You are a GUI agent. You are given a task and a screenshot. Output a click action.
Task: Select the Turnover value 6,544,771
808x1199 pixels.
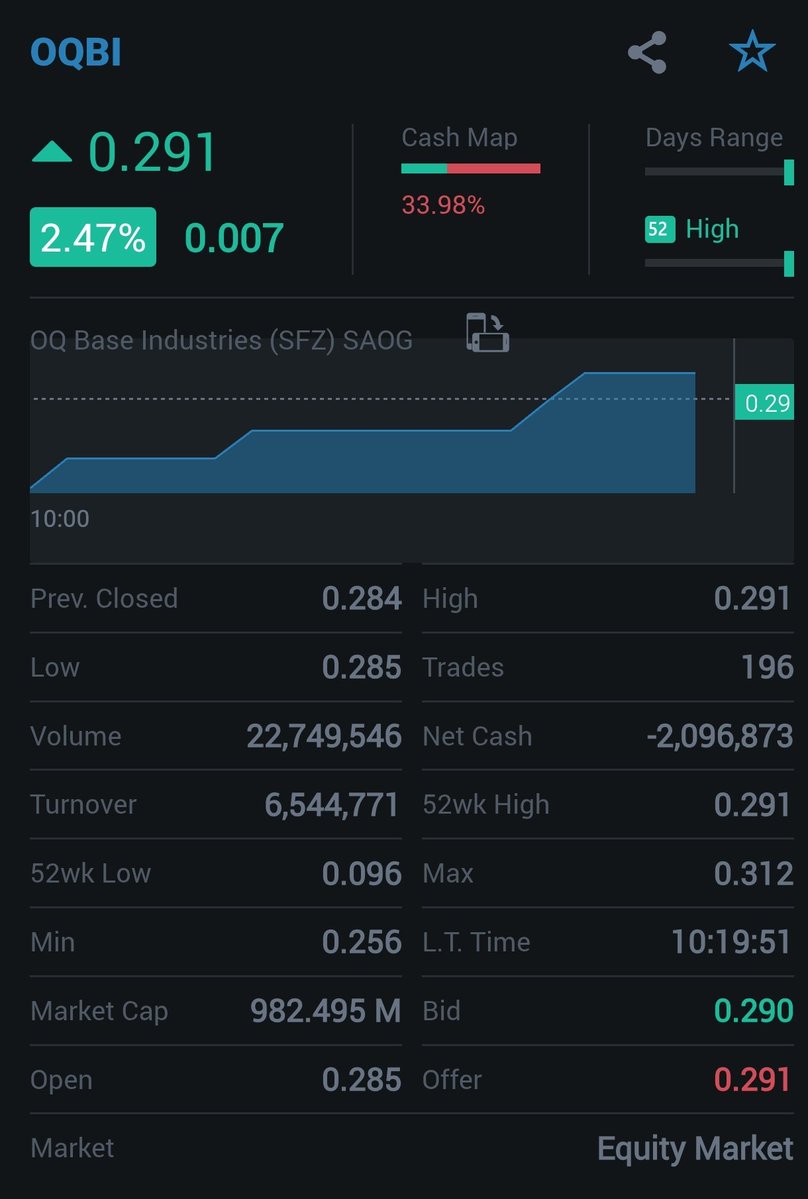coord(332,804)
